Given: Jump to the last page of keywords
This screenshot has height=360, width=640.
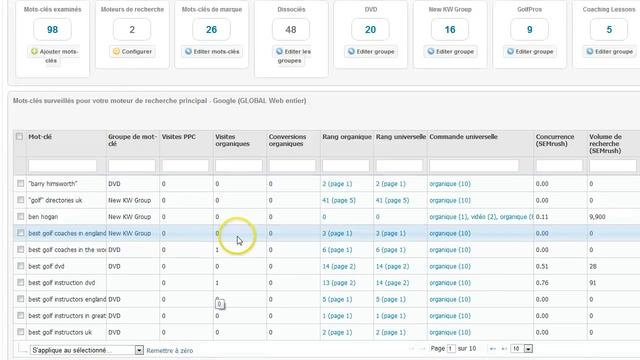Looking at the screenshot, I should tap(504, 349).
